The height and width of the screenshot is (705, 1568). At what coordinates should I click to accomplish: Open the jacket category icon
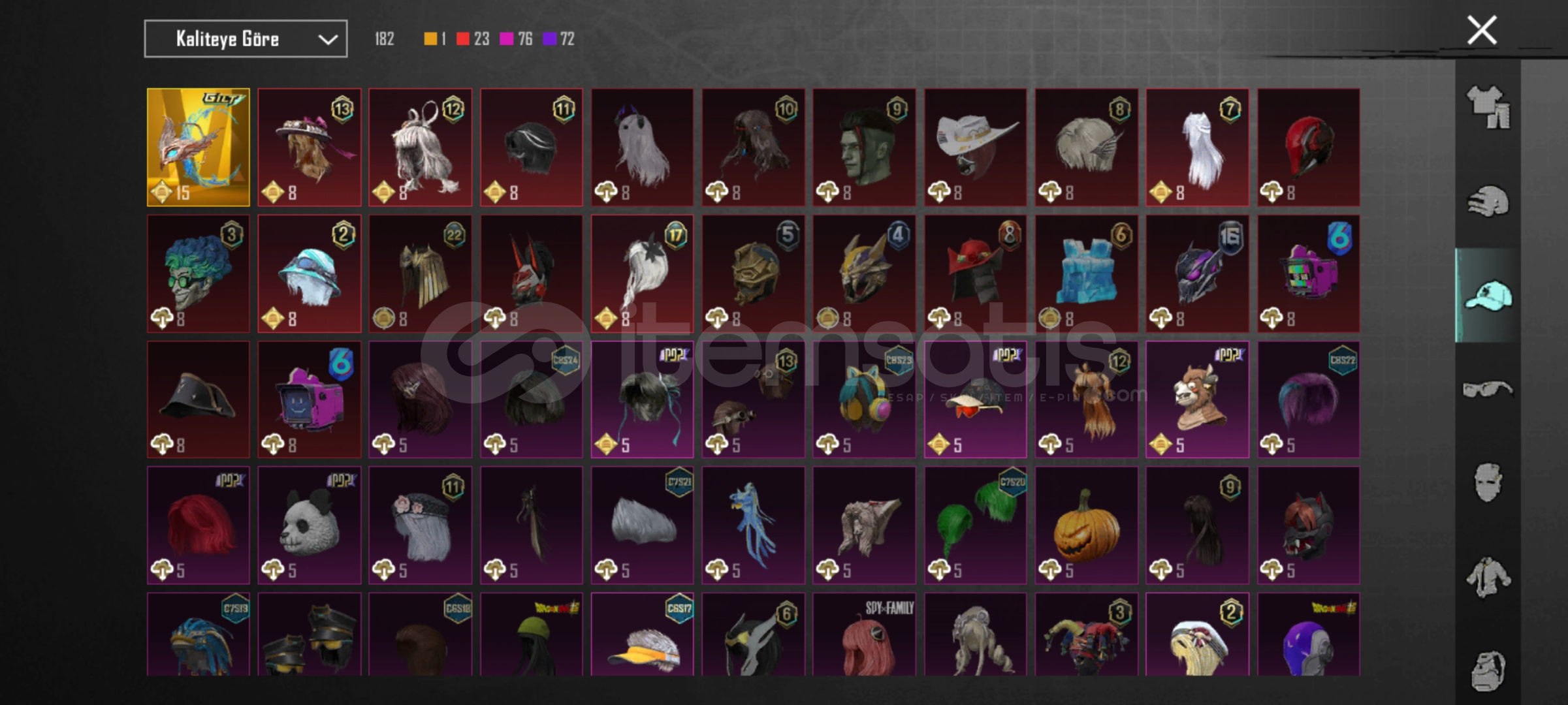(1488, 576)
